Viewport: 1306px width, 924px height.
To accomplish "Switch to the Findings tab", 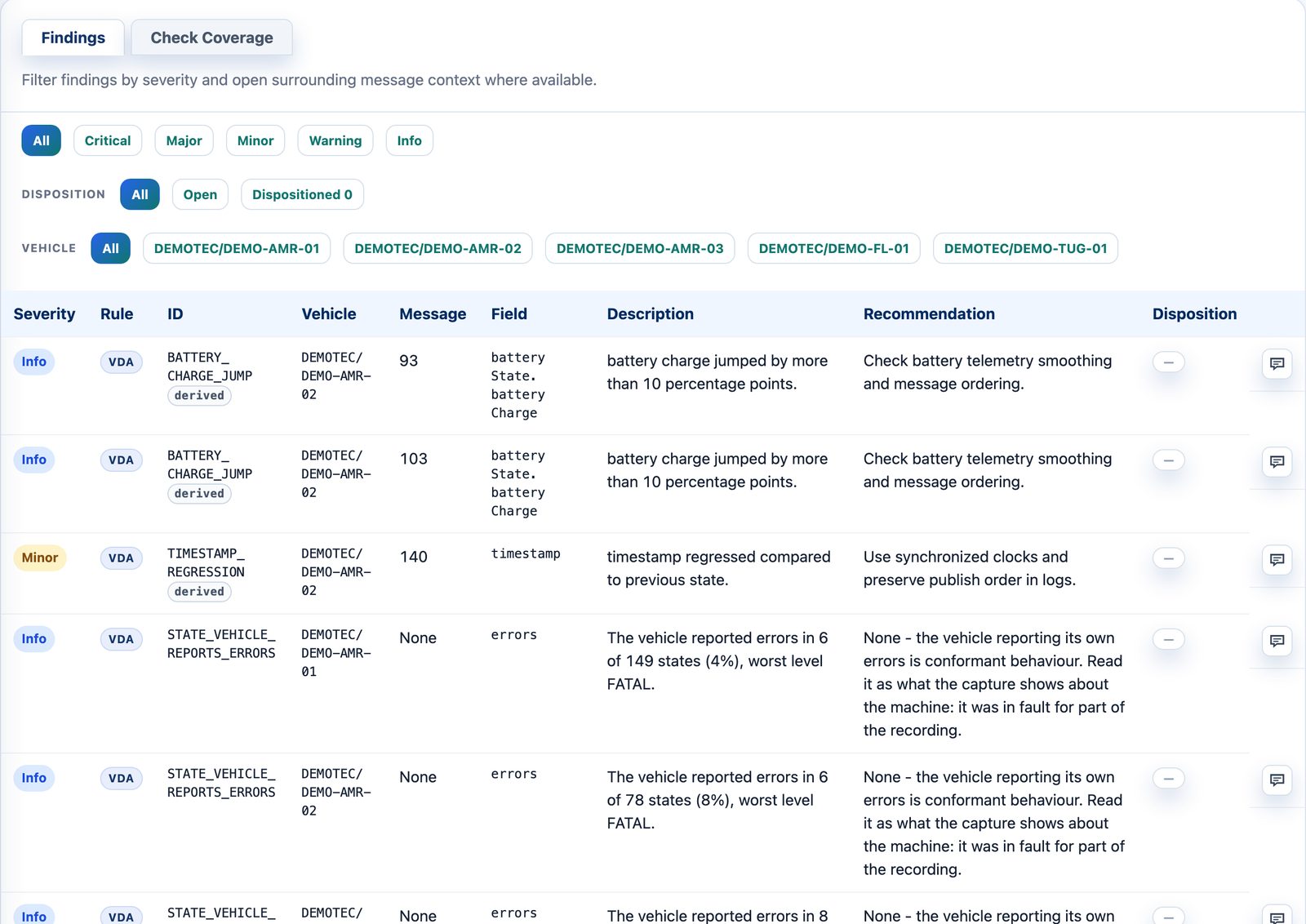I will click(x=73, y=38).
